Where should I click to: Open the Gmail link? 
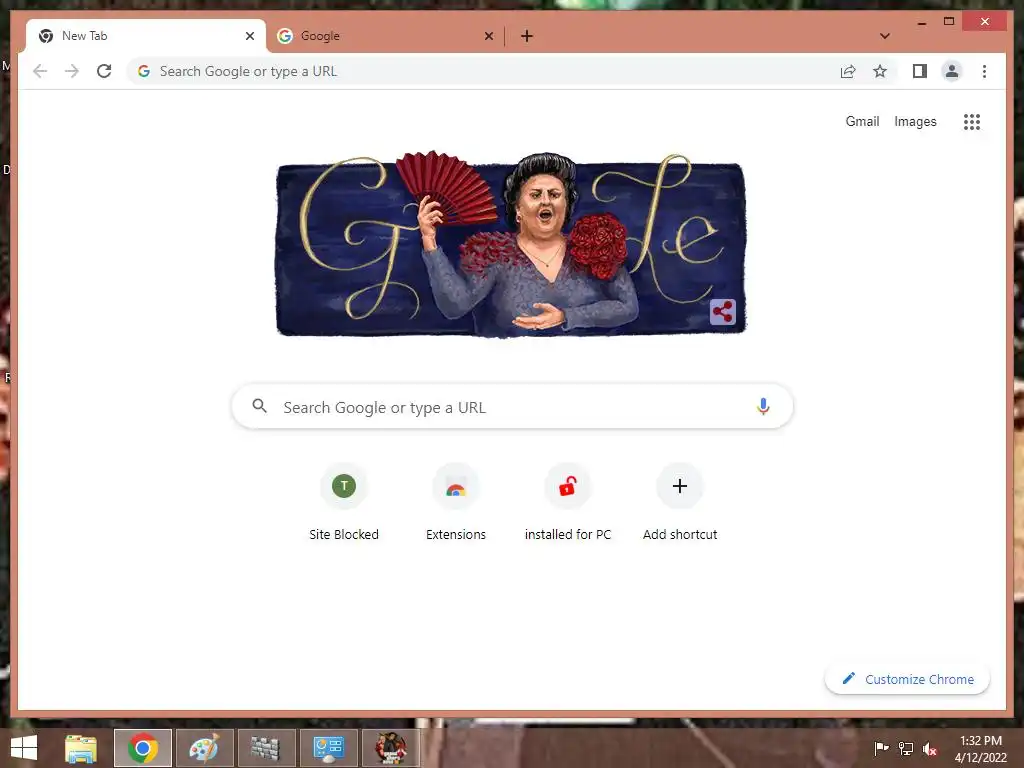(x=862, y=121)
